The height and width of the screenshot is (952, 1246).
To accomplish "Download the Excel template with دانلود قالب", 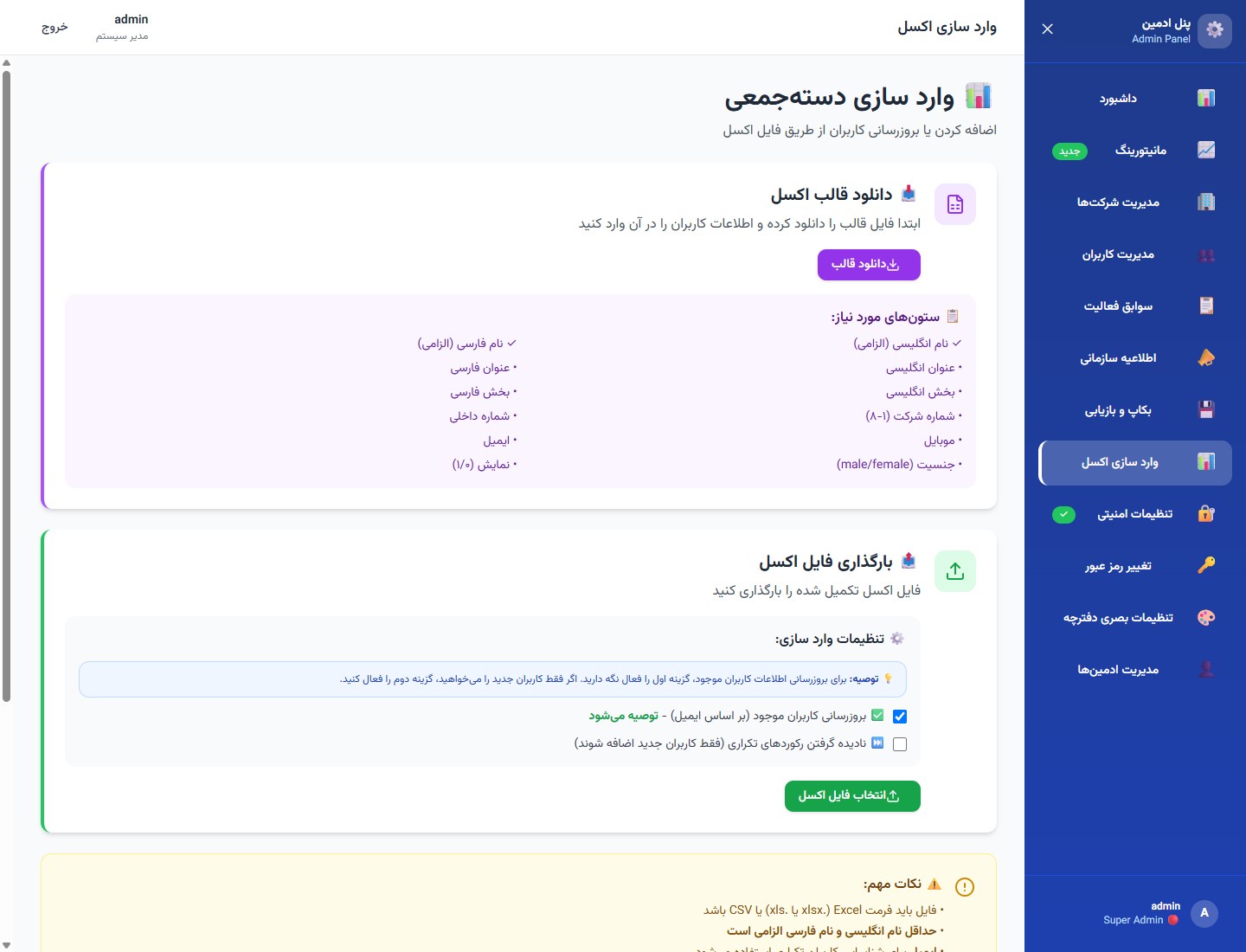I will point(869,265).
